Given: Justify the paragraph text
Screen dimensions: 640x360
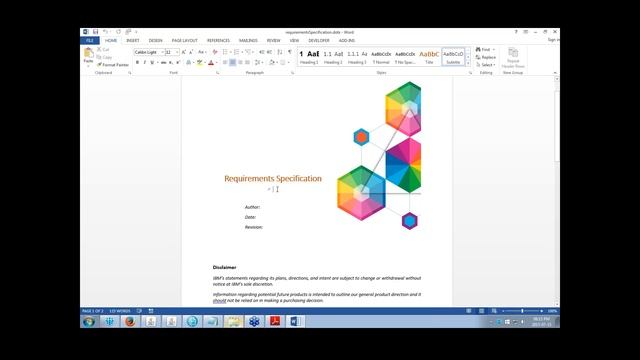Looking at the screenshot, I should [x=247, y=62].
